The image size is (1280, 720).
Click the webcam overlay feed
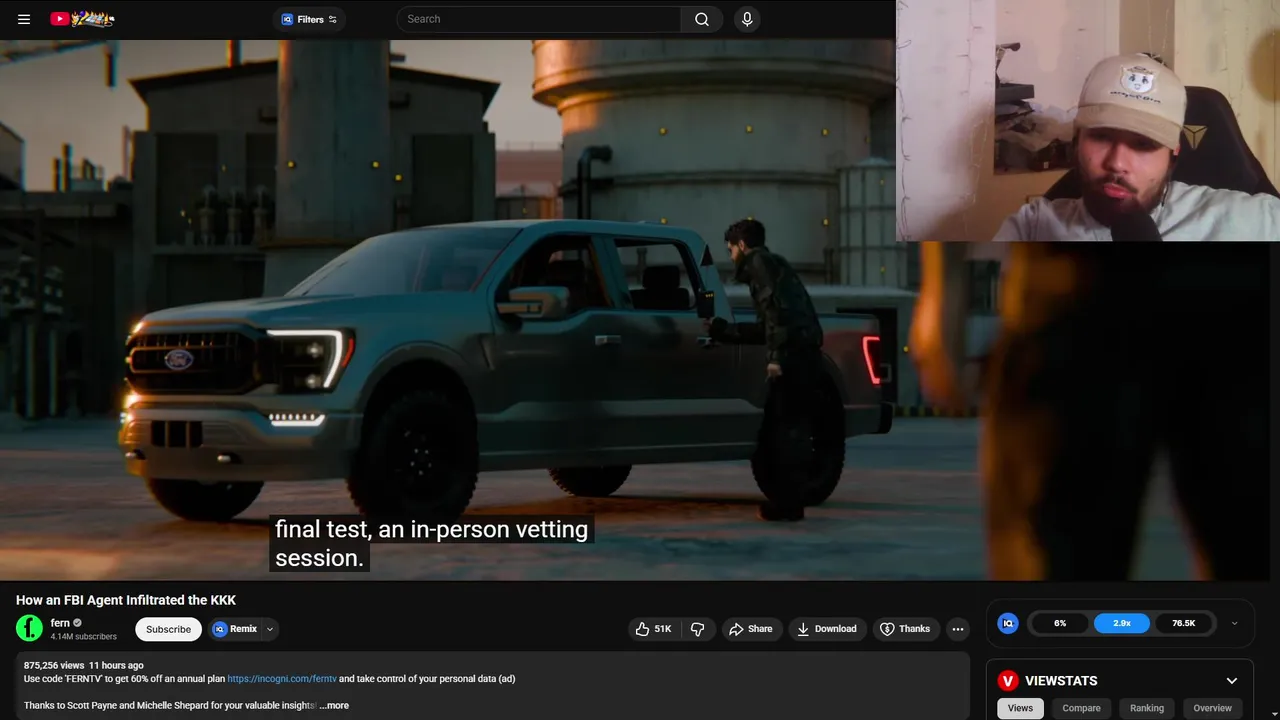coord(1088,120)
